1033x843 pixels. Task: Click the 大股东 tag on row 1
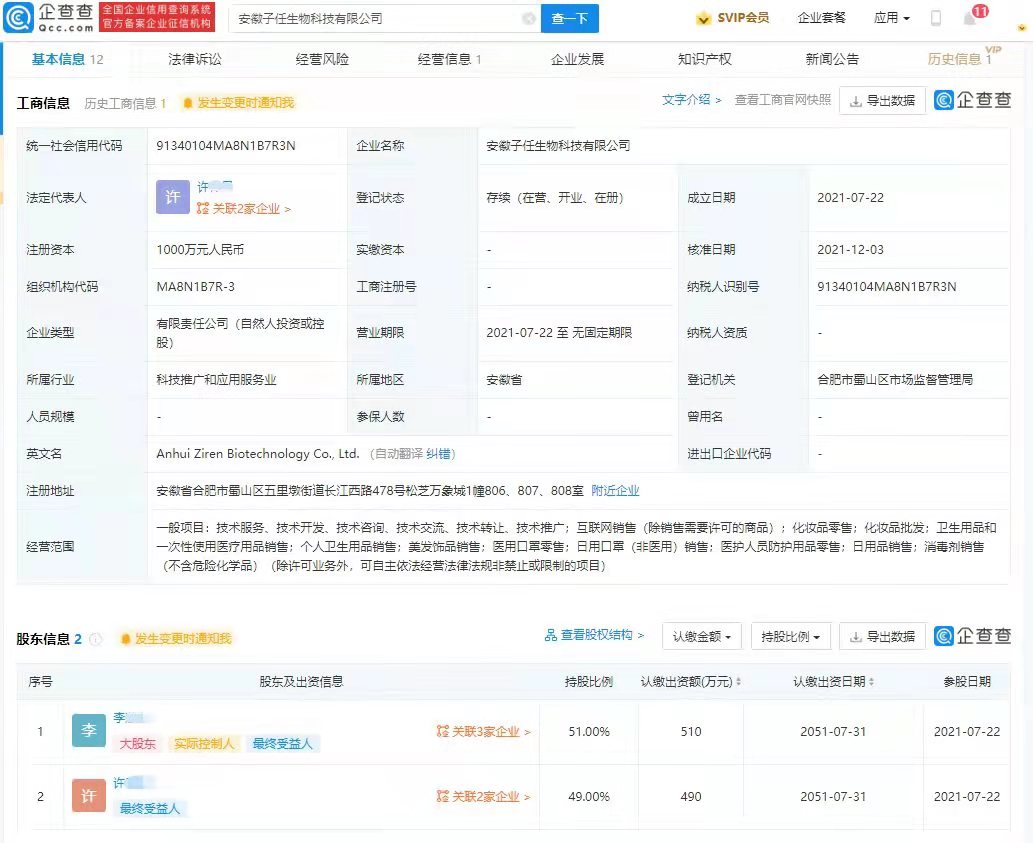pyautogui.click(x=138, y=744)
